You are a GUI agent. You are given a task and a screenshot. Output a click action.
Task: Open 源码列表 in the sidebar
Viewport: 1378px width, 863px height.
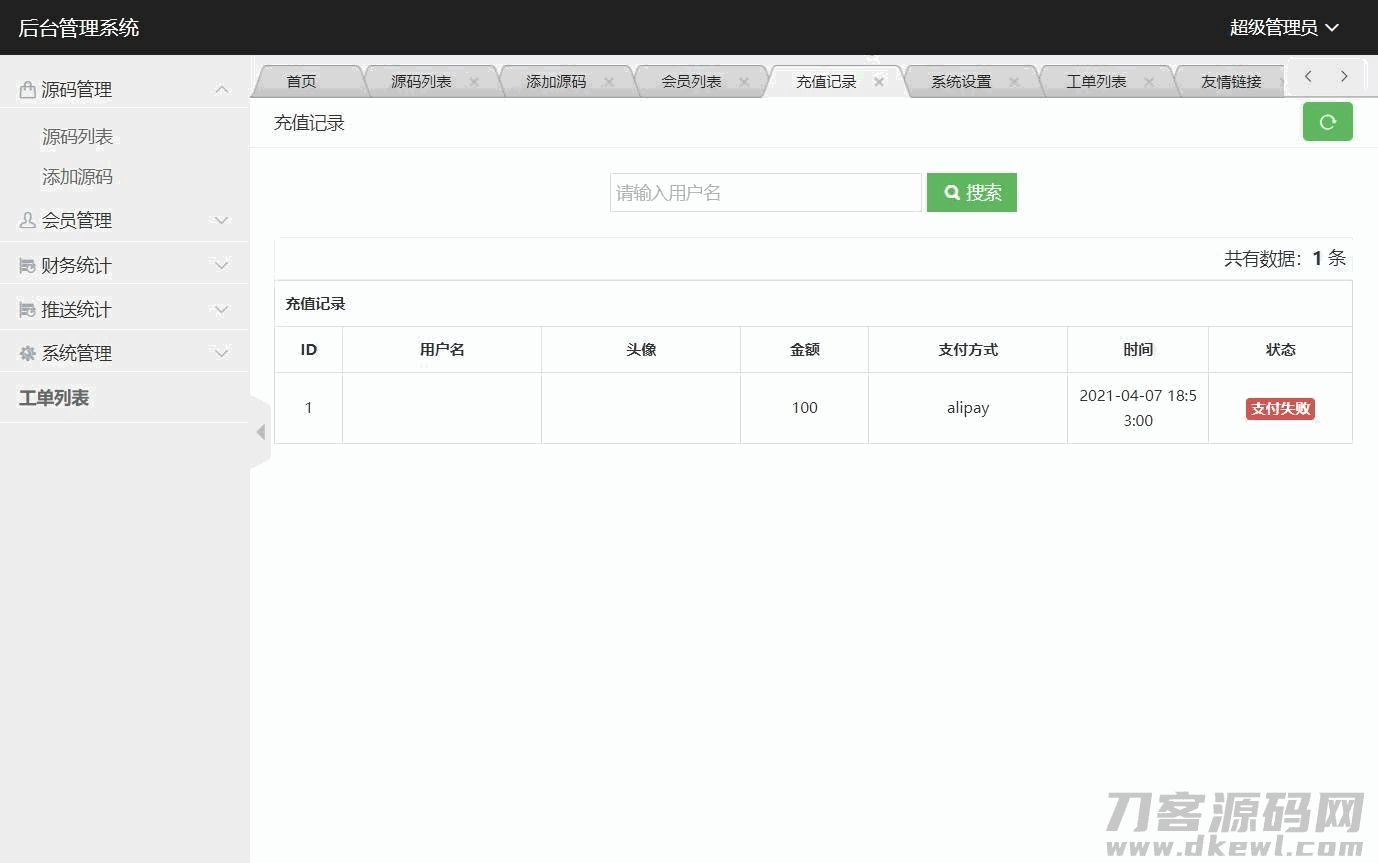coord(77,136)
